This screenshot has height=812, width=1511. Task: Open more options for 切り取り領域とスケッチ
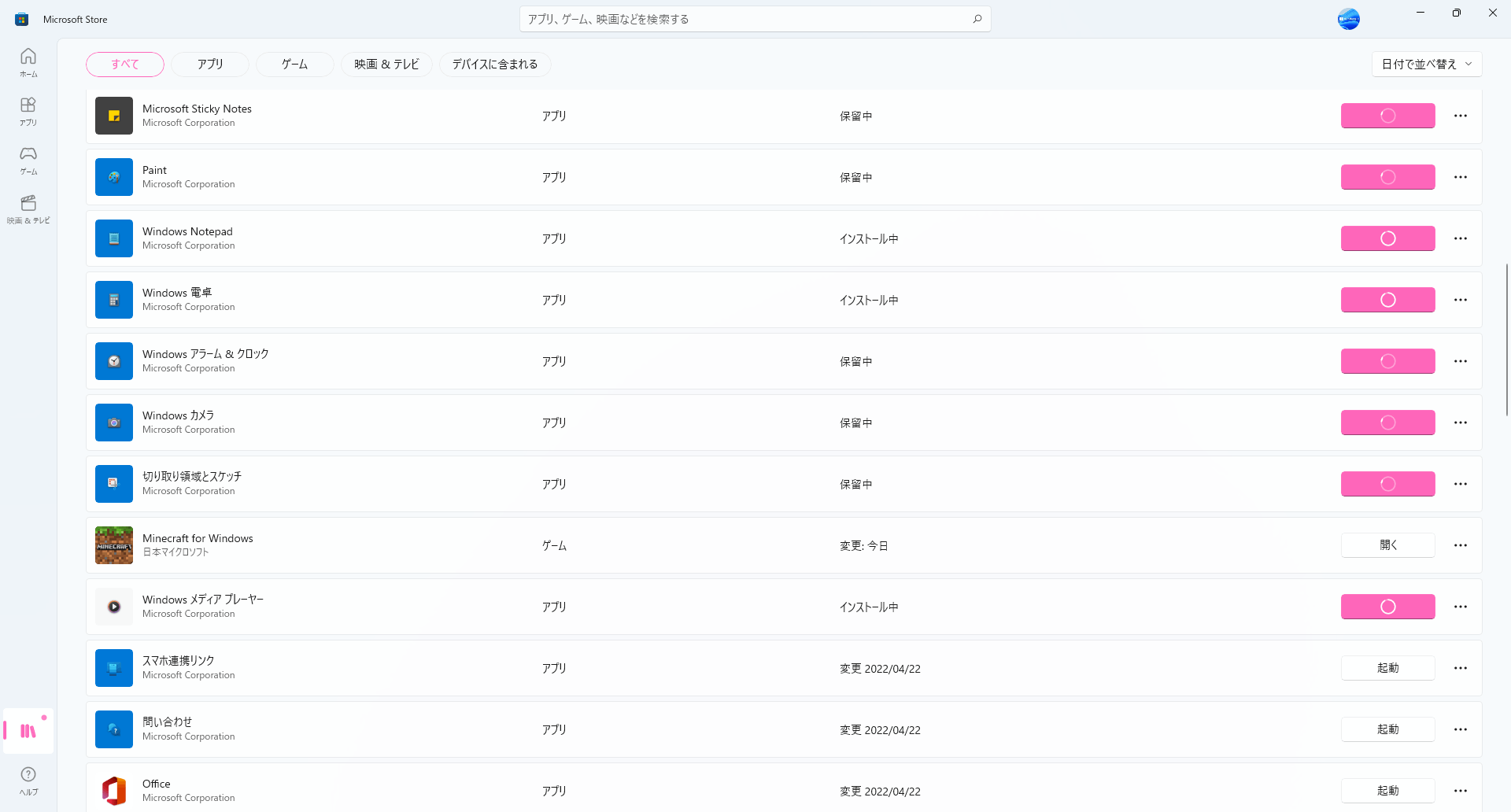click(x=1461, y=484)
